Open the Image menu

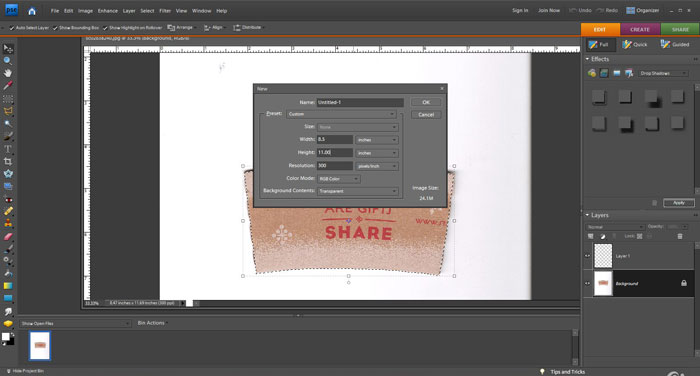click(x=85, y=11)
